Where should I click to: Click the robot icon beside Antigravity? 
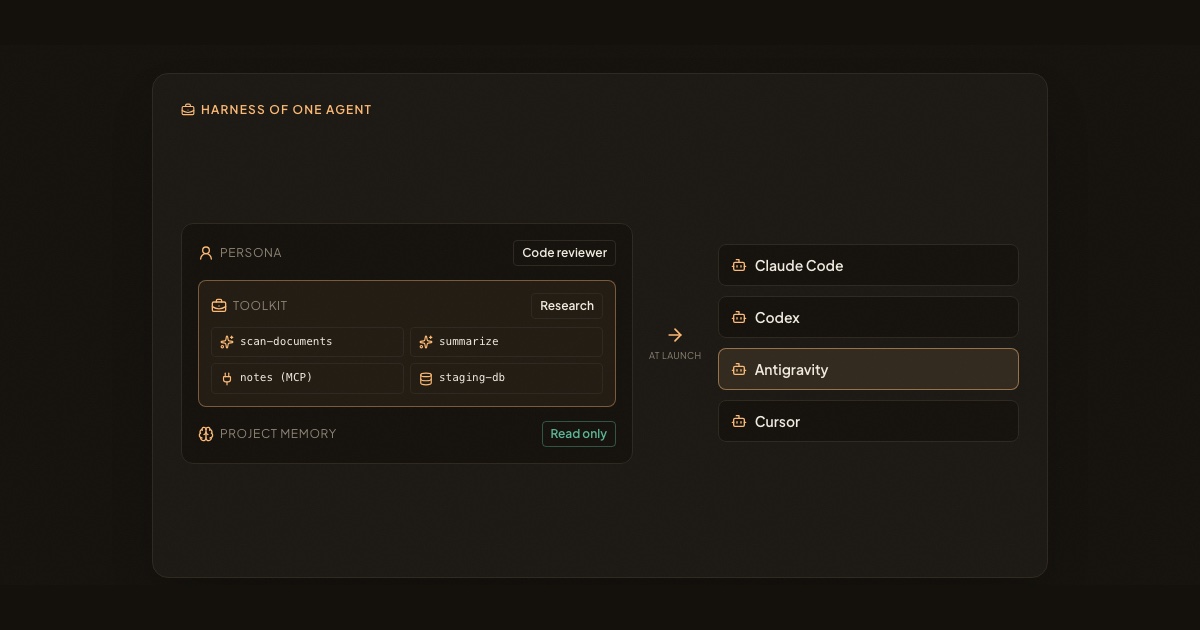(739, 370)
